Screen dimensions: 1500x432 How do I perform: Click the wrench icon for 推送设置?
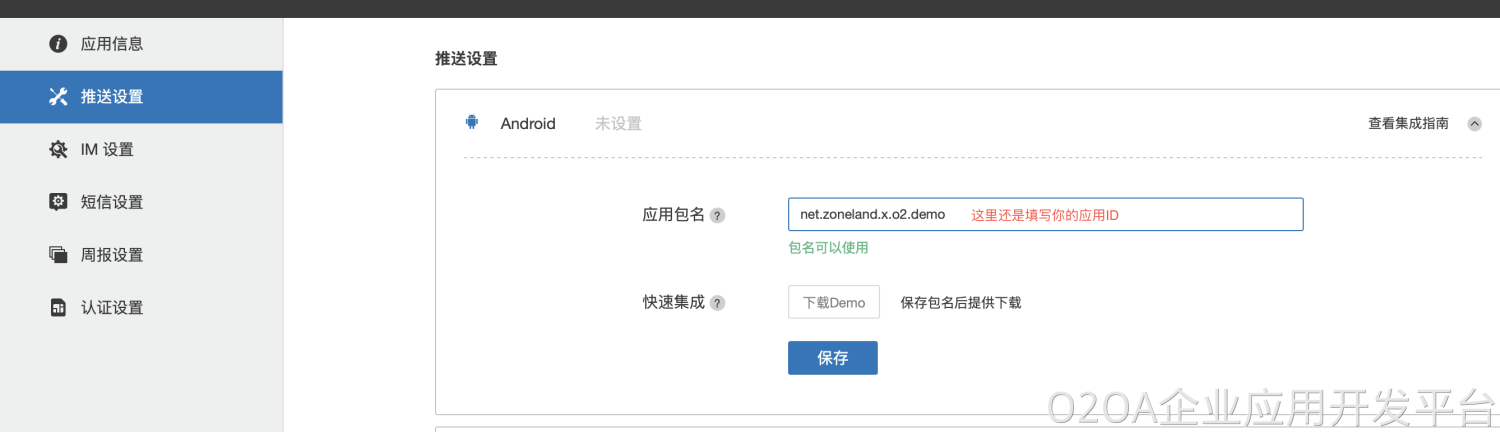point(58,97)
